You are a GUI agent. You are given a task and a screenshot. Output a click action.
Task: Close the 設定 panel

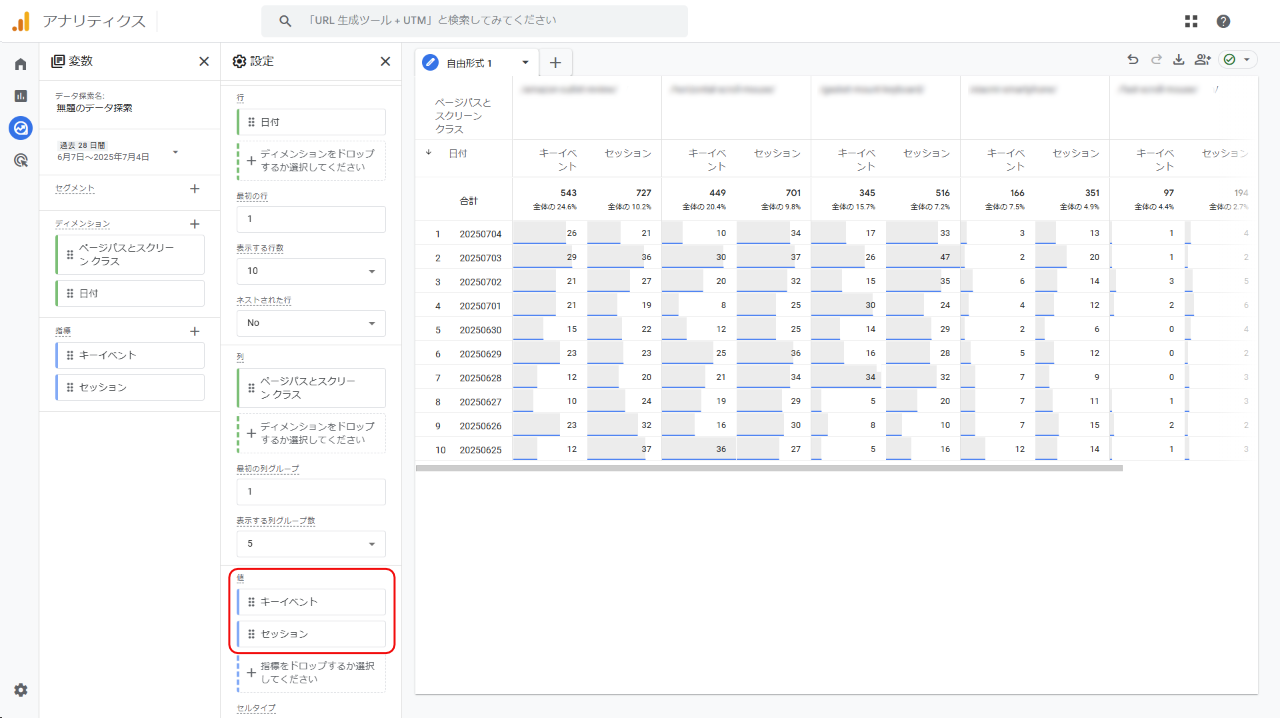[x=385, y=61]
